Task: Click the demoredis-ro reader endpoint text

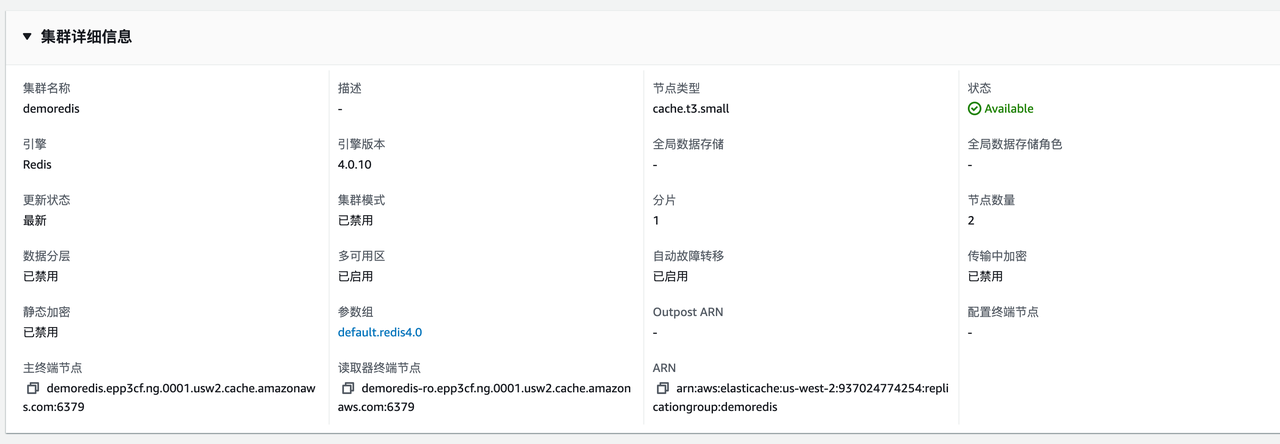Action: (x=495, y=388)
